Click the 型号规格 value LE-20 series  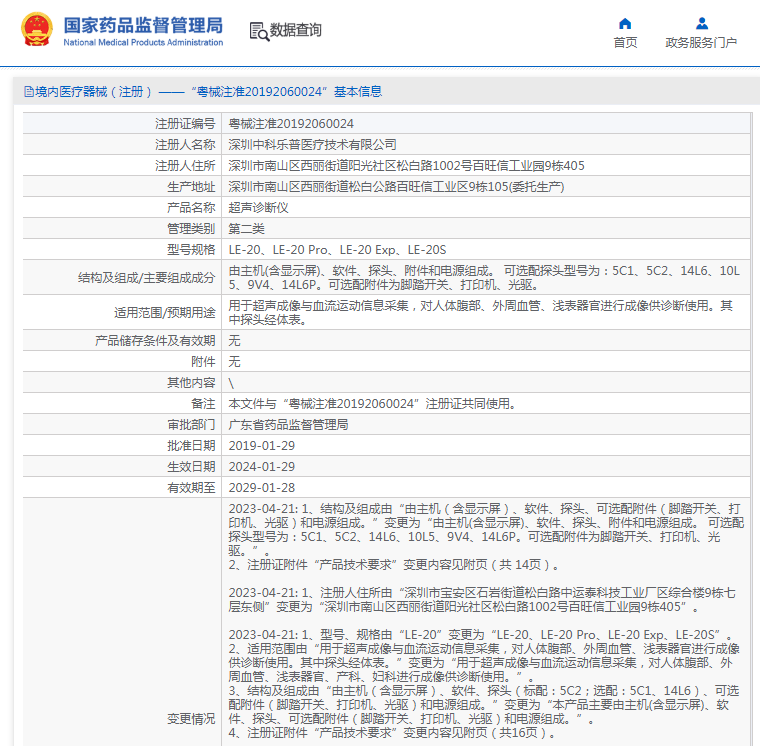tap(337, 249)
